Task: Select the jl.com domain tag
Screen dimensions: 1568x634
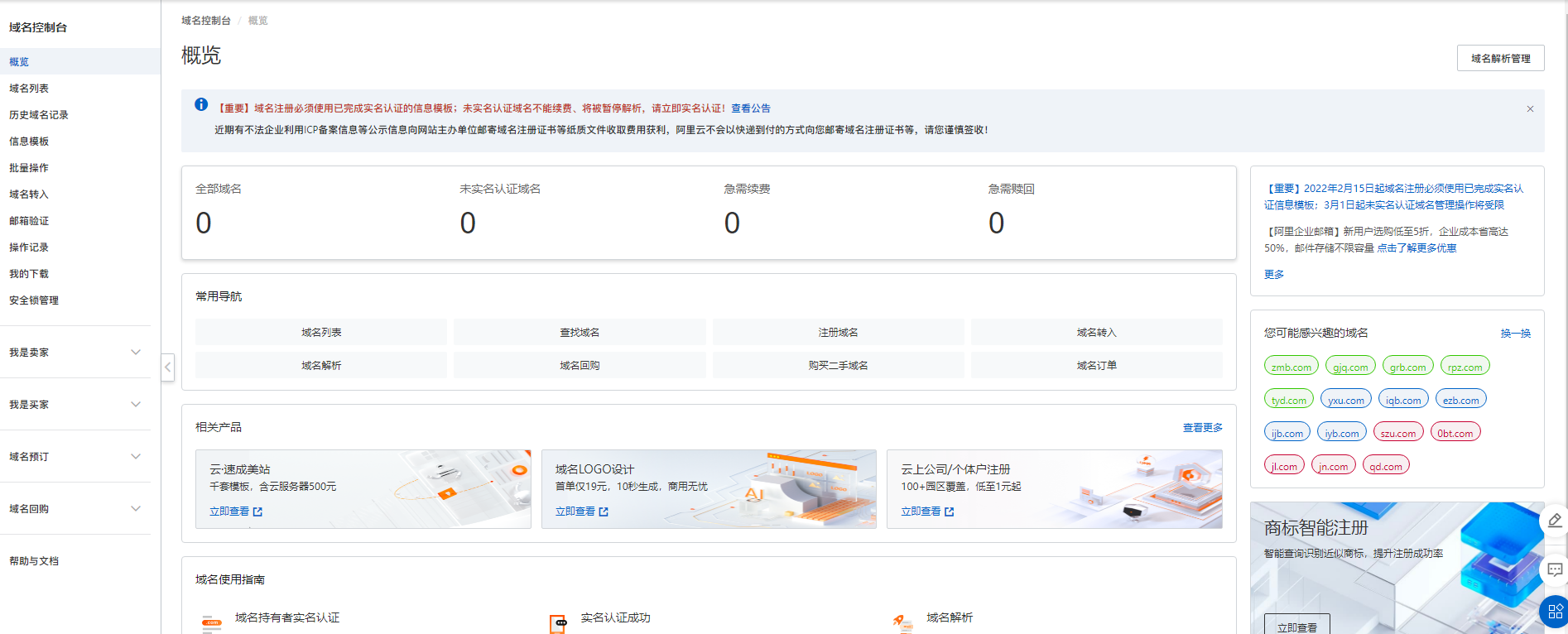Action: (1284, 465)
